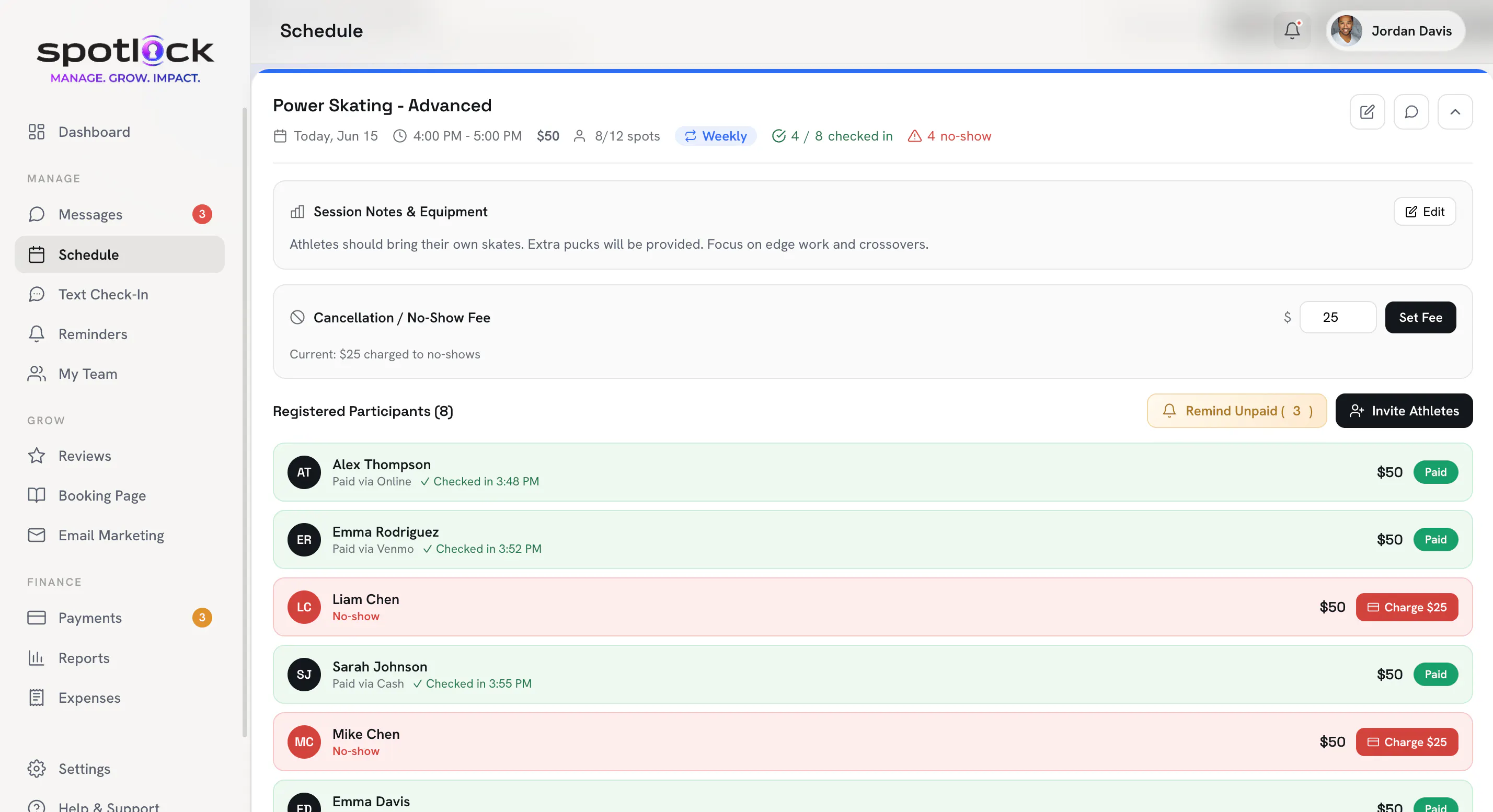Charge Mike Chen the $25 fee
The height and width of the screenshot is (812, 1493).
(x=1407, y=742)
